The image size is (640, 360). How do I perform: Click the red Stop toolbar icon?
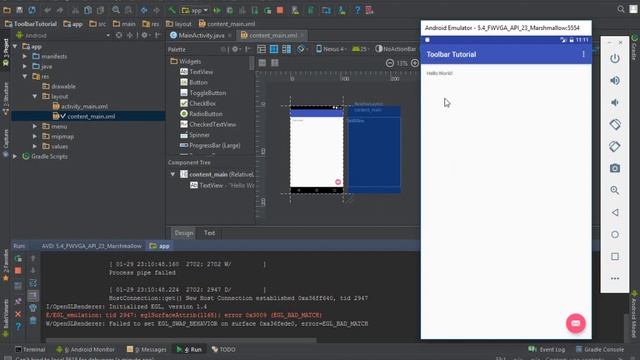[x=280, y=10]
